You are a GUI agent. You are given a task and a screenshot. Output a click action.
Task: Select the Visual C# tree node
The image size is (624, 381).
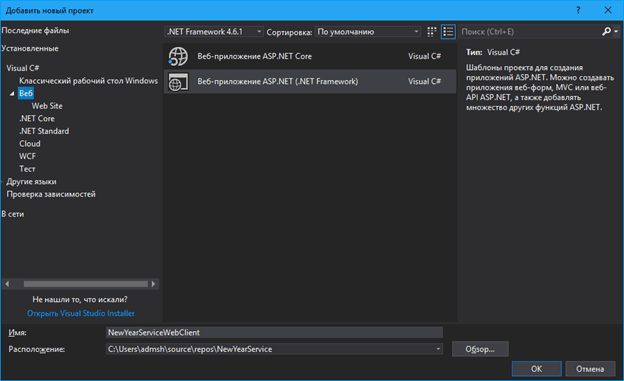pyautogui.click(x=23, y=68)
